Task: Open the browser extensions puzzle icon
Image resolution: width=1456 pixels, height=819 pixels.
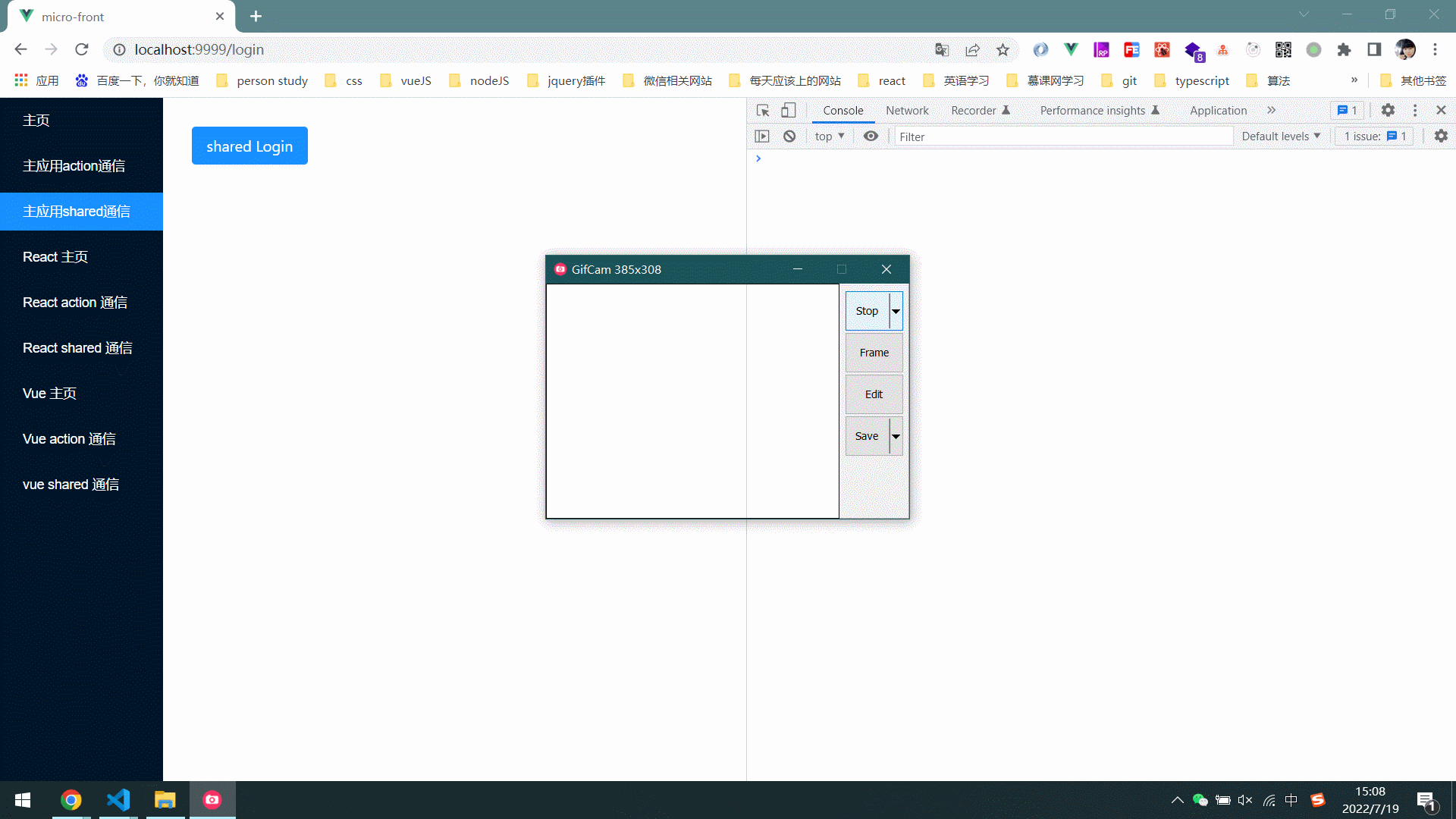Action: (x=1344, y=50)
